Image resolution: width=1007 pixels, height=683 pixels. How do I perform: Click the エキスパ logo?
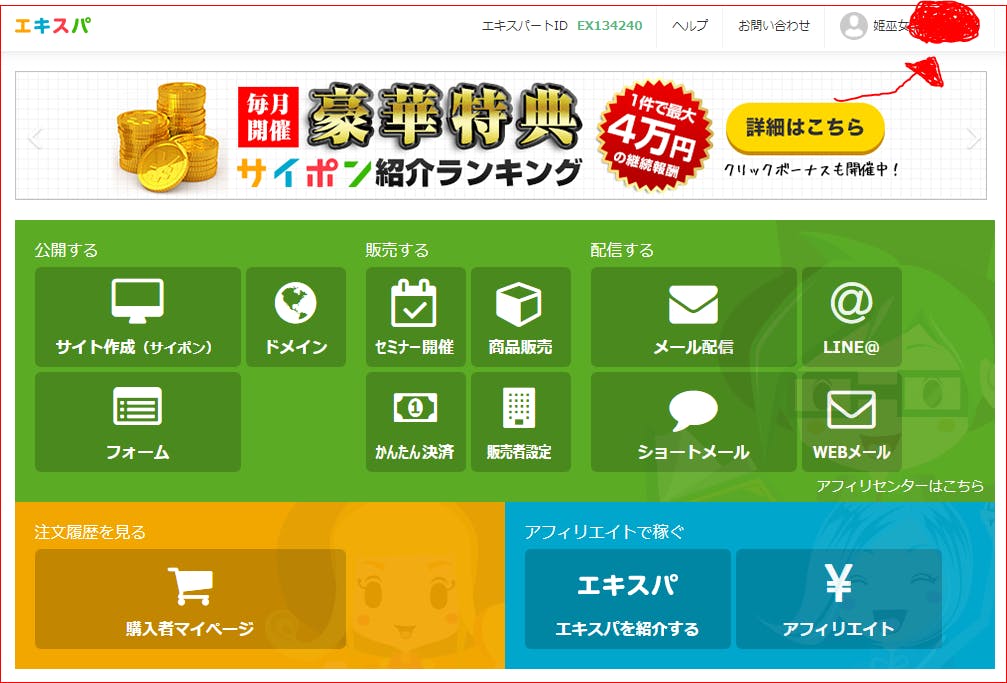click(x=53, y=26)
